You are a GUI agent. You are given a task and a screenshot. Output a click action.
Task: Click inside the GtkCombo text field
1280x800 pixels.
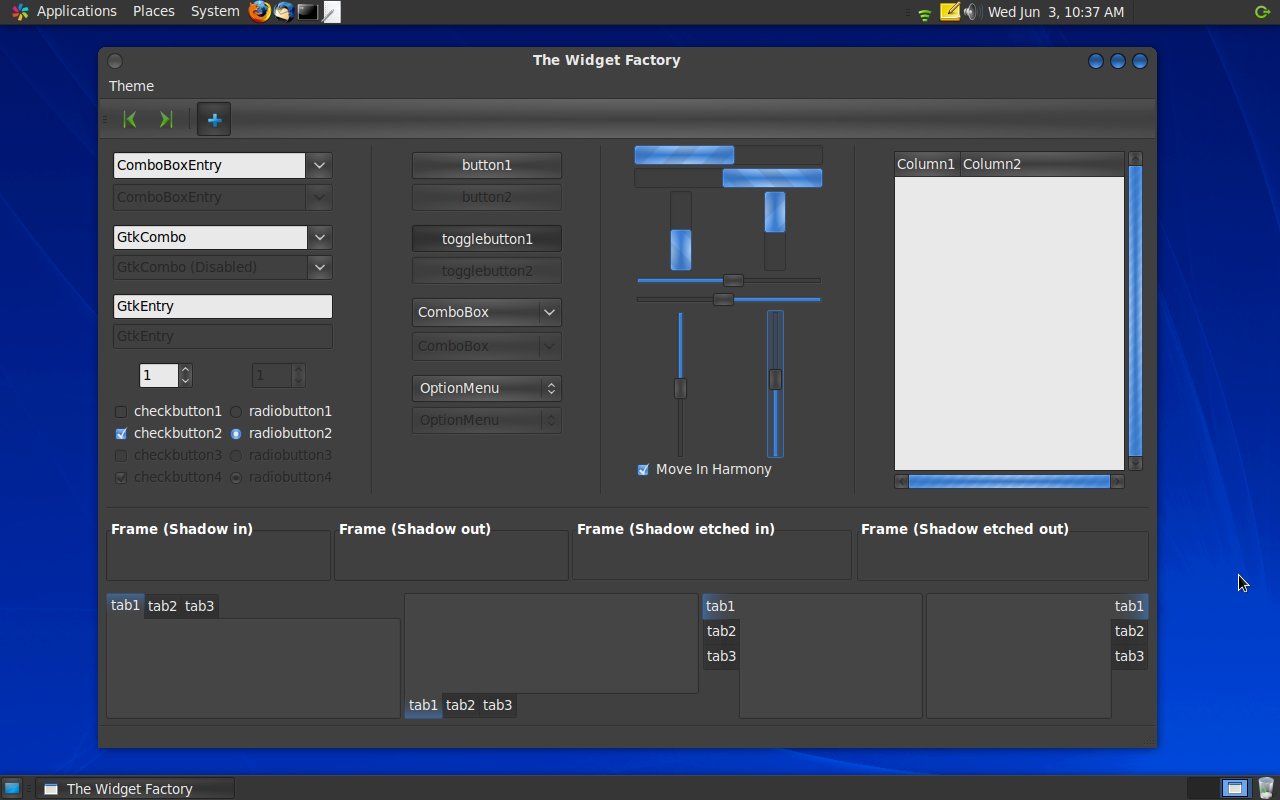(x=210, y=237)
